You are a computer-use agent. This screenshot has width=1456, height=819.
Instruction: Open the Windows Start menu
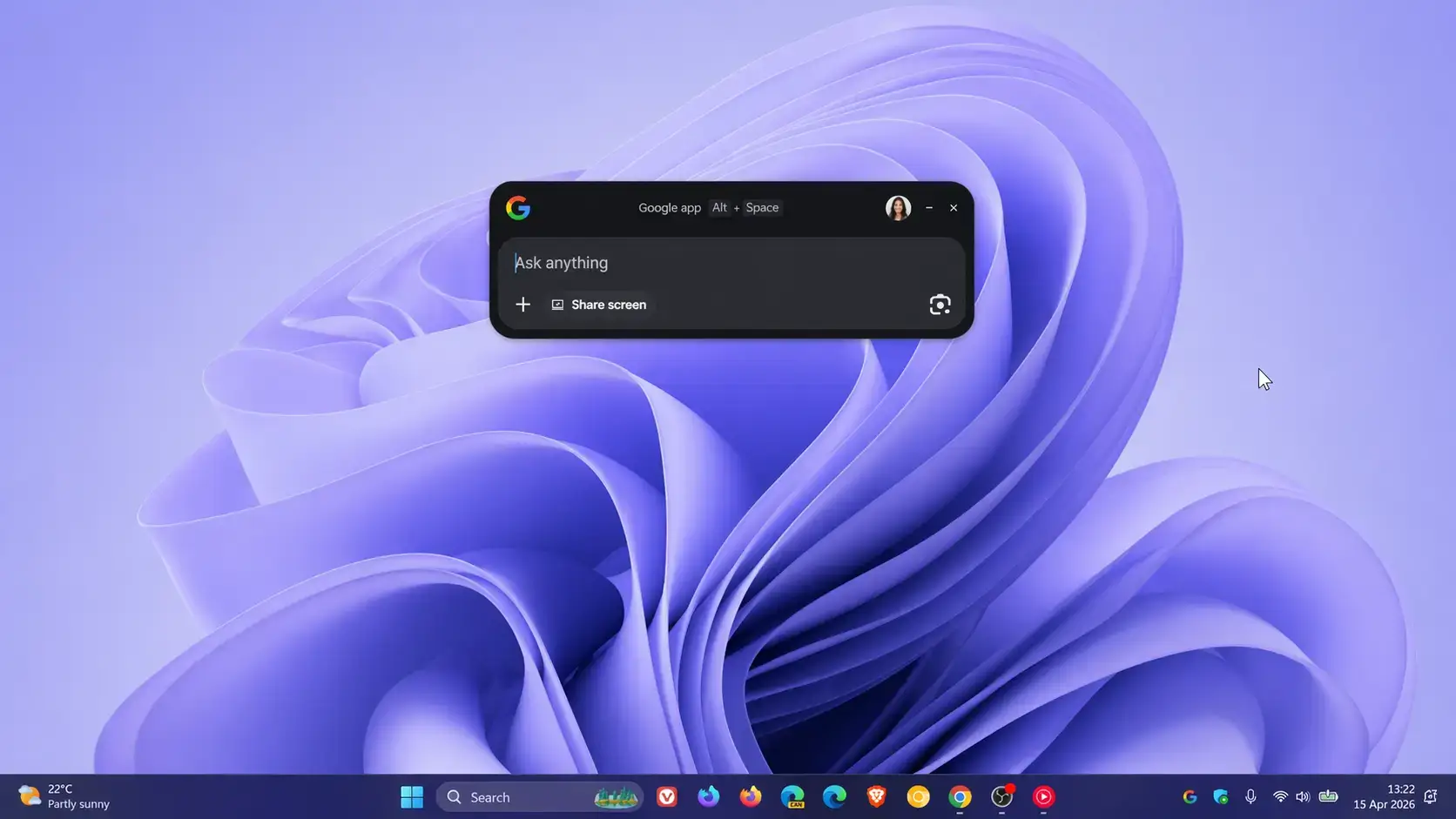(412, 796)
